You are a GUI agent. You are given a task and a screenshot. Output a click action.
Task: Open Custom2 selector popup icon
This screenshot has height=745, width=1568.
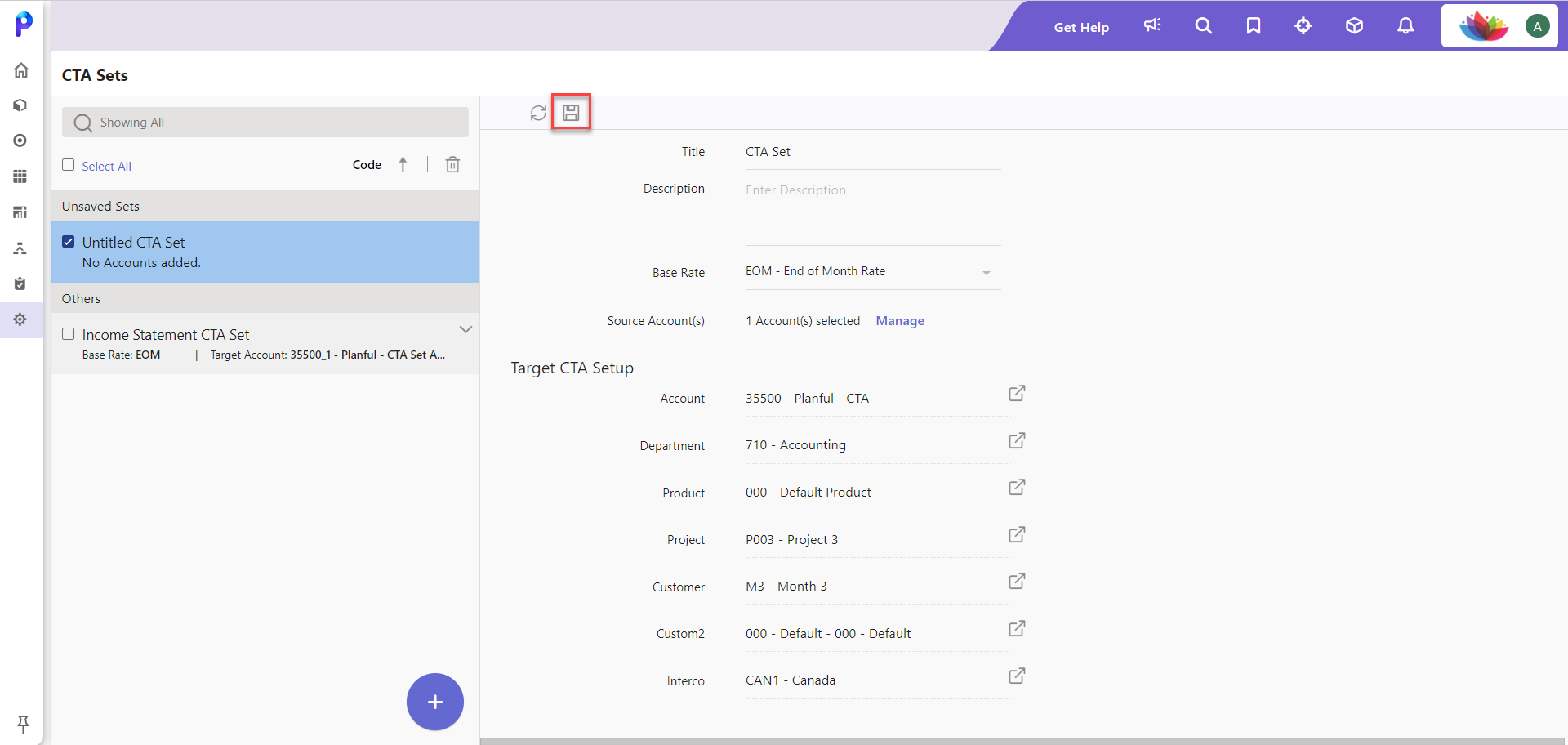pyautogui.click(x=1017, y=629)
